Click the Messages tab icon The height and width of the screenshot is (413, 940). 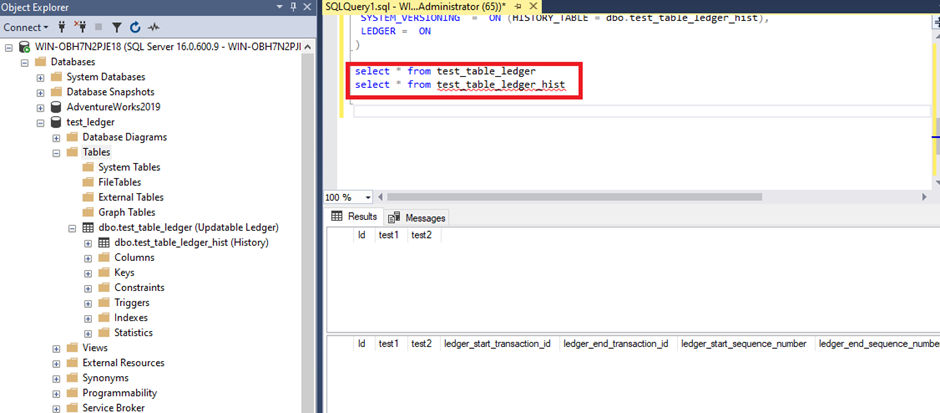click(x=394, y=218)
